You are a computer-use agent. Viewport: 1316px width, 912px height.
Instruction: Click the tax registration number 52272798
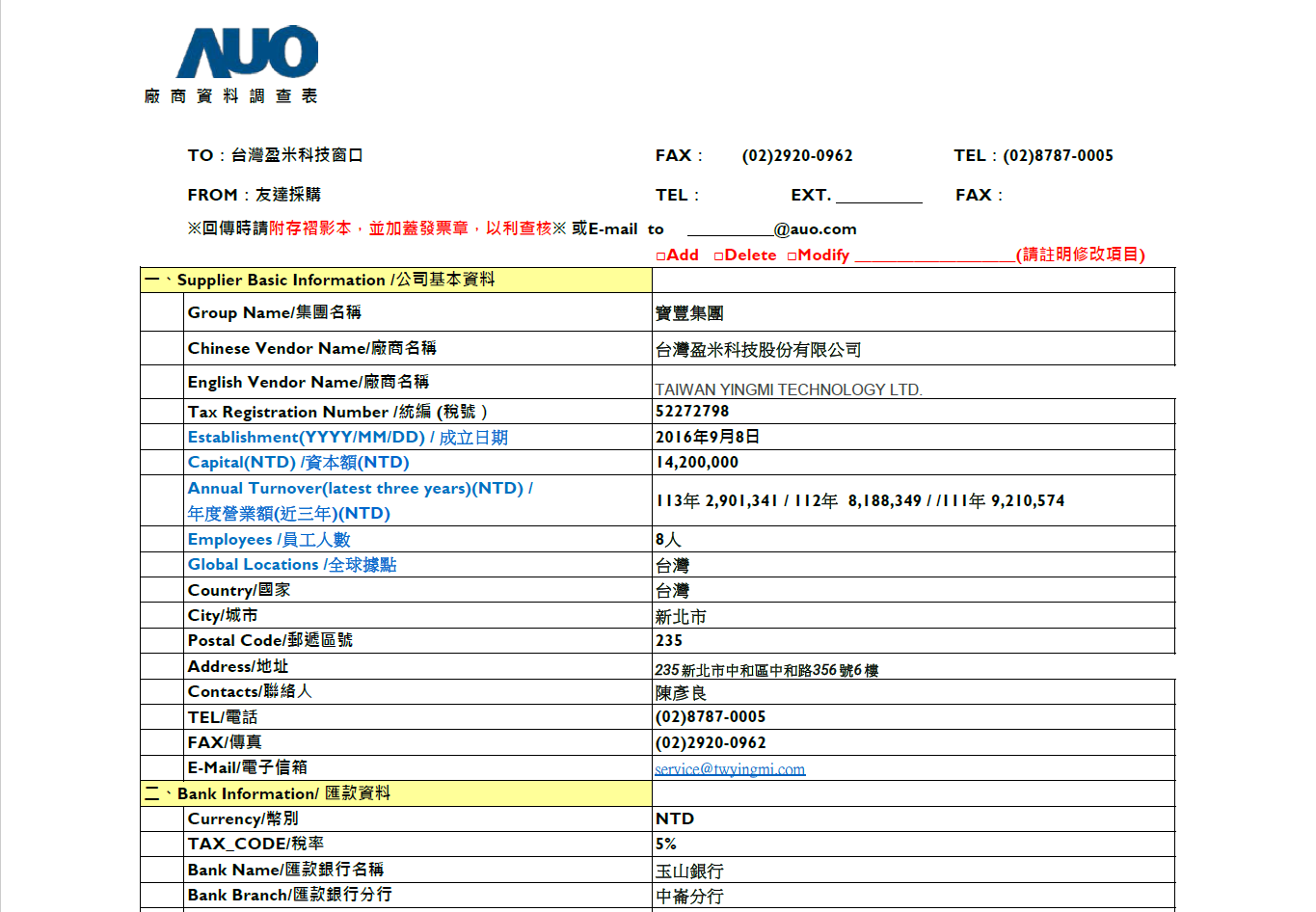692,412
